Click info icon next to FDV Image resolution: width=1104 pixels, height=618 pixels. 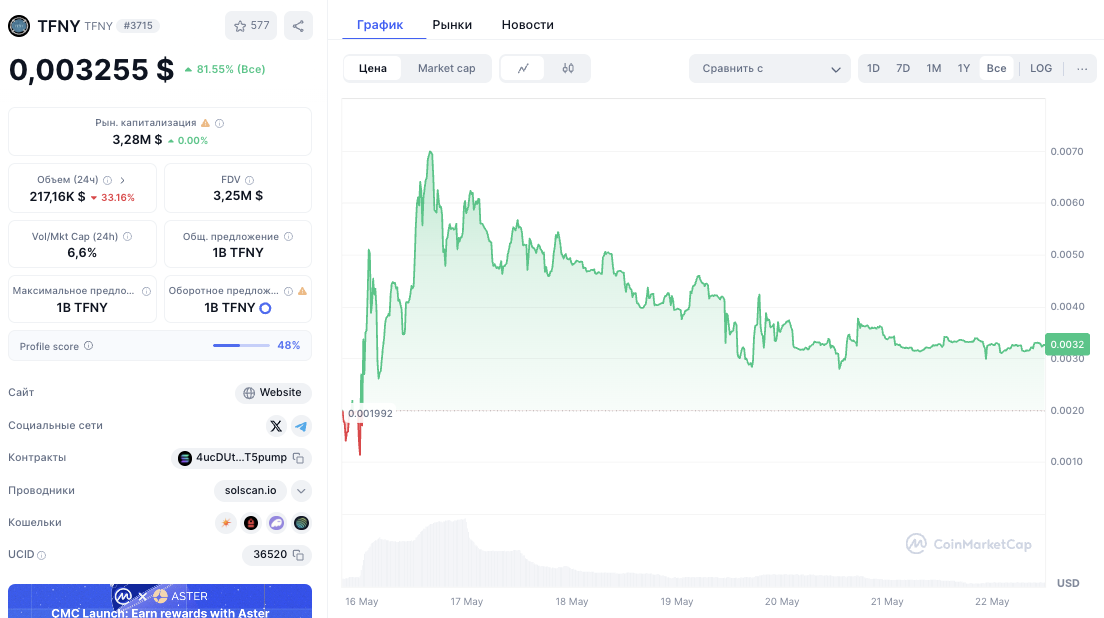(x=249, y=180)
